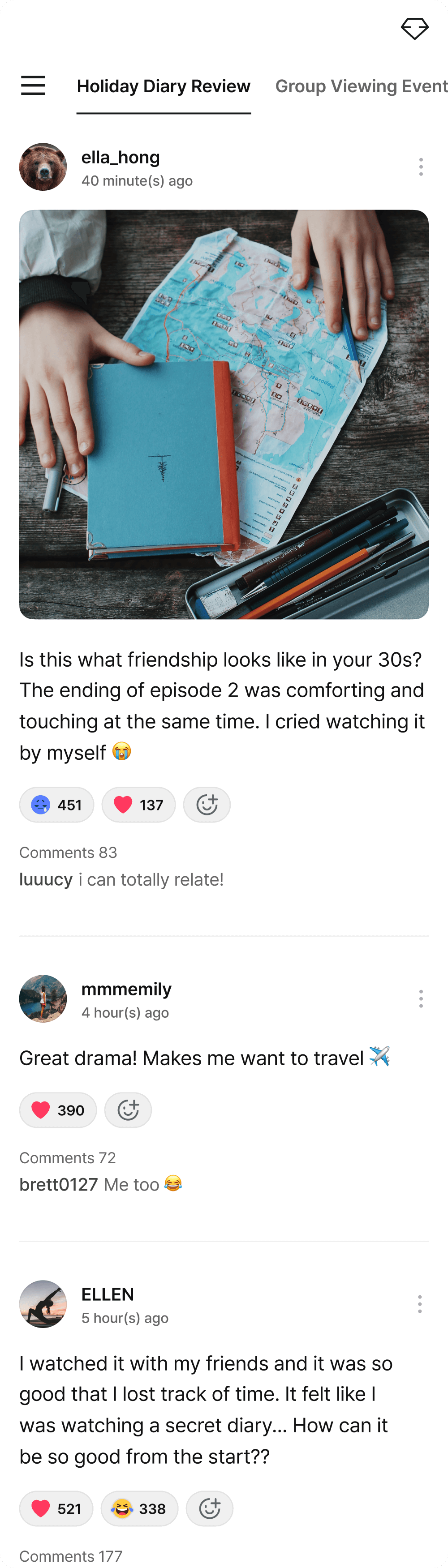
Task: Toggle the laughing reaction showing 338
Action: coord(139,1508)
